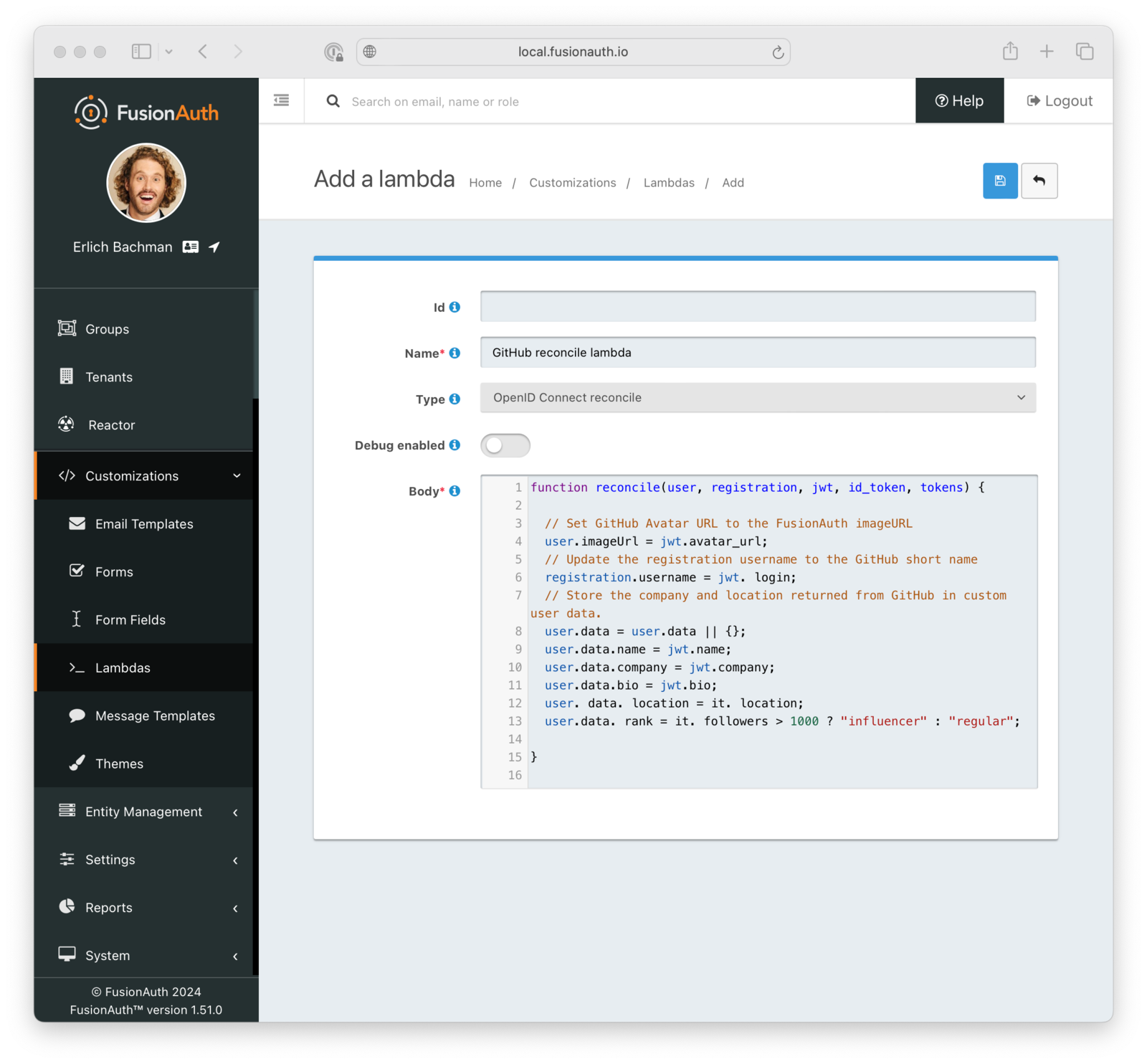This screenshot has width=1147, height=1064.
Task: Reload the page in the browser address bar
Action: tap(778, 52)
